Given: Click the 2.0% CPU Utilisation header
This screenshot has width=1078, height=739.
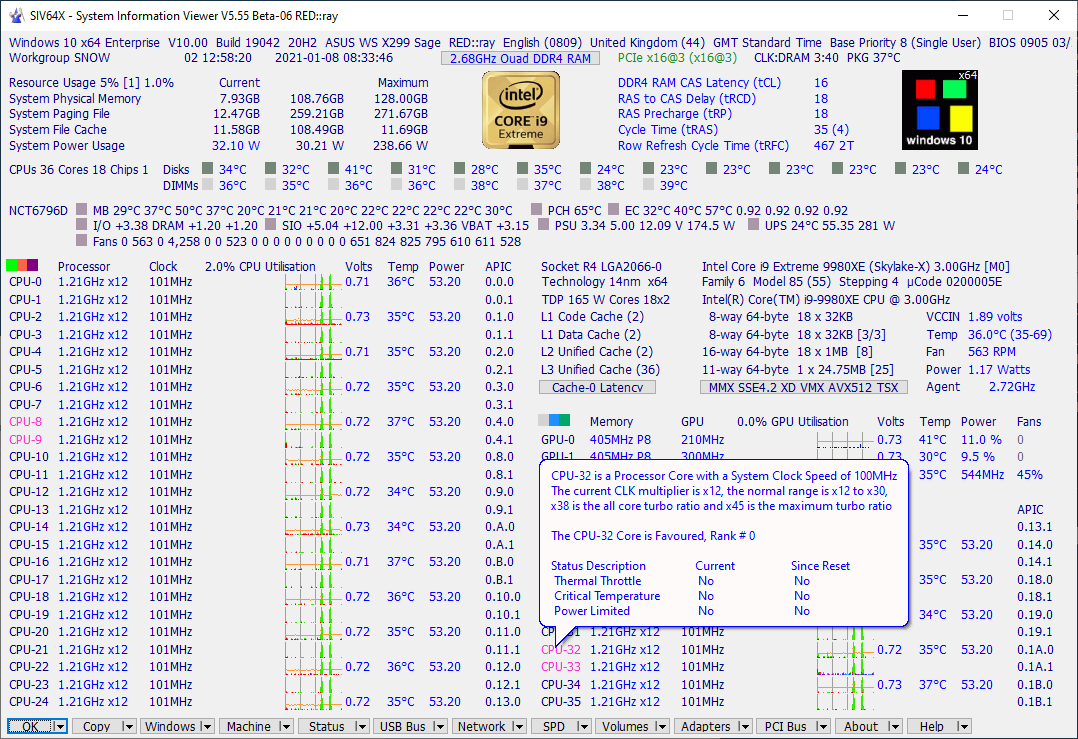Looking at the screenshot, I should 260,266.
